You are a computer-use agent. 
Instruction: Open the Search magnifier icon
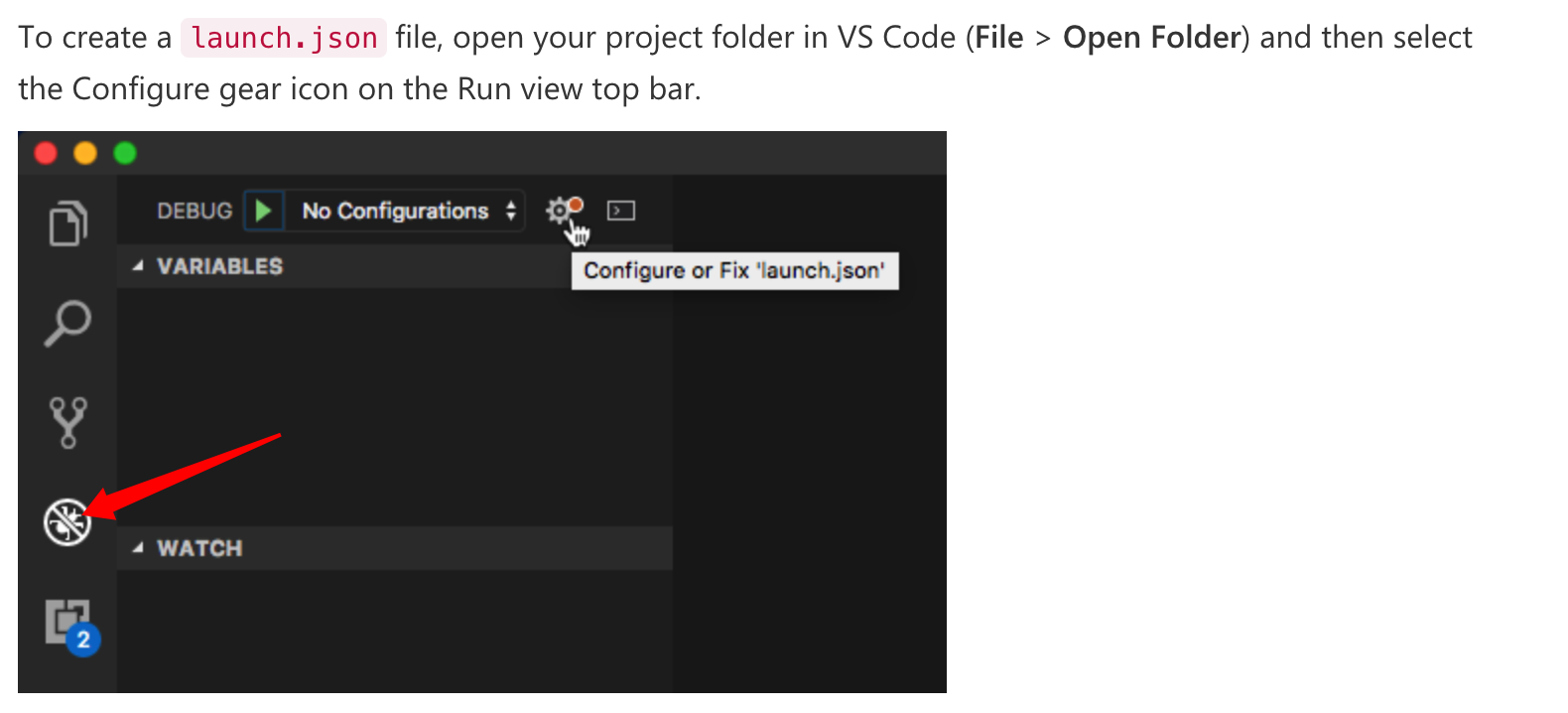tap(67, 323)
